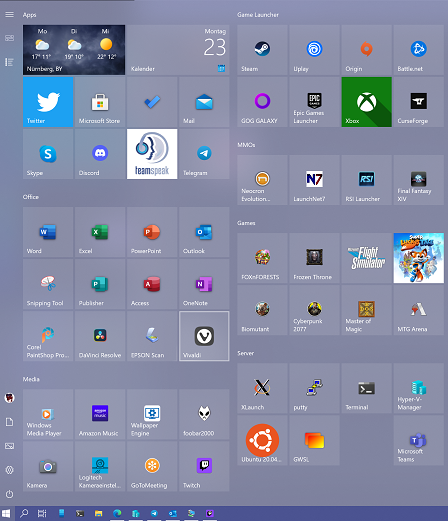Launch Biomutant tile
The width and height of the screenshot is (448, 521).
[x=262, y=310]
